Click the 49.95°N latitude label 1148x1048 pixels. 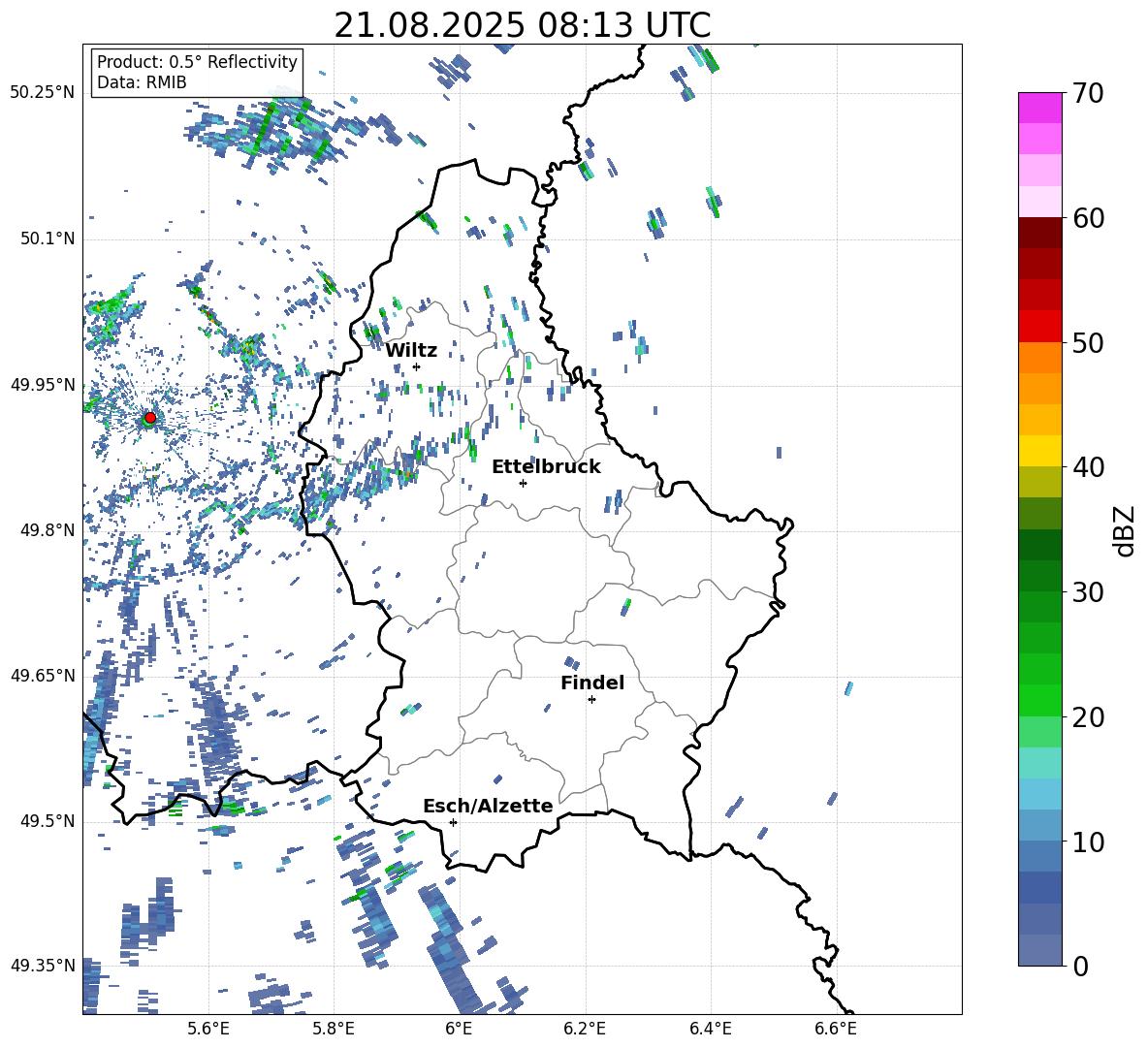[x=43, y=385]
